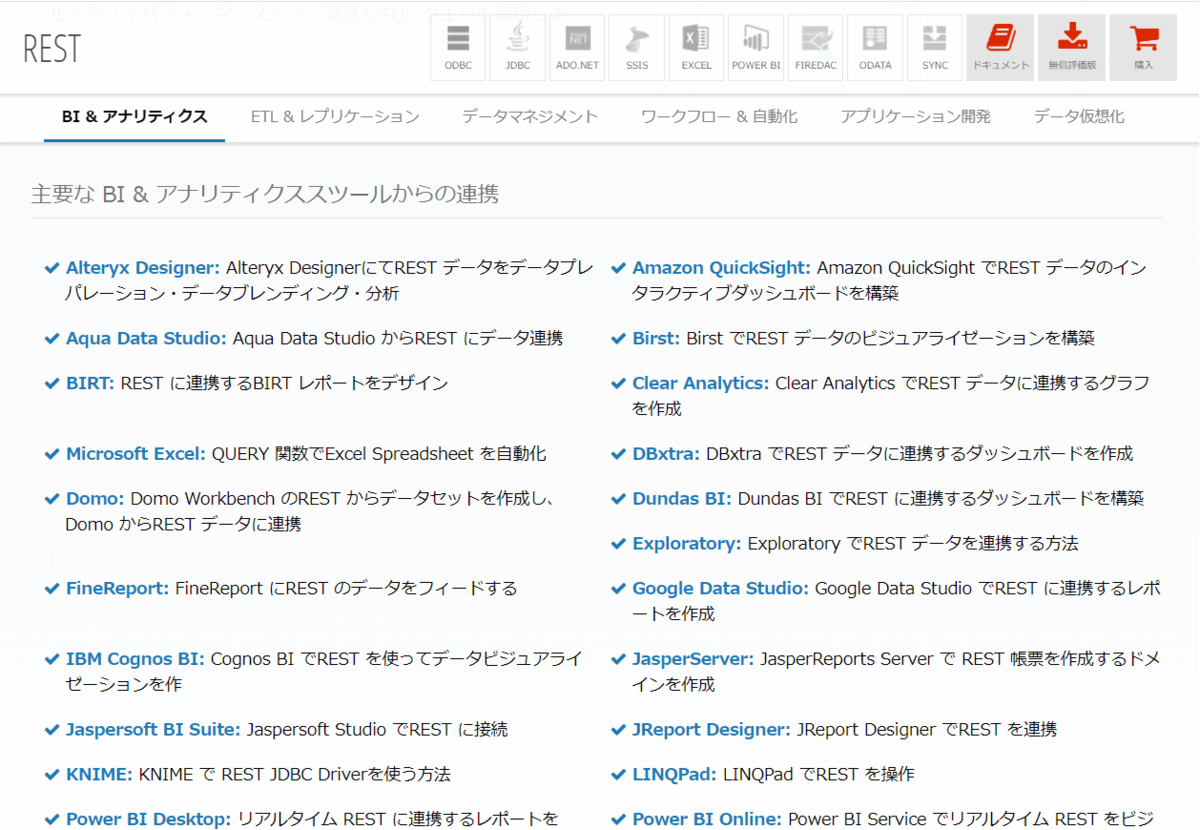Click the FireDAC component icon
The height and width of the screenshot is (830, 1200).
click(816, 48)
